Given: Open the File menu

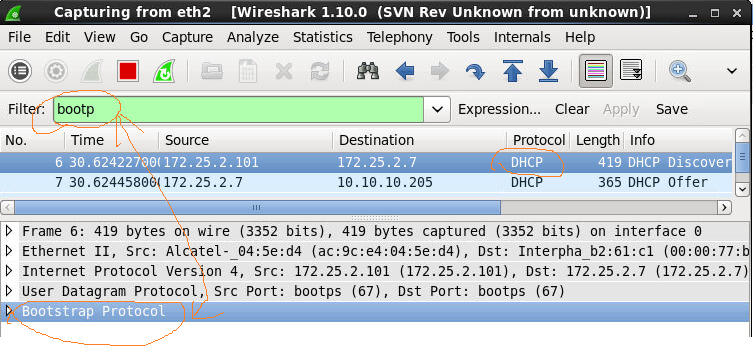Looking at the screenshot, I should click(x=20, y=37).
